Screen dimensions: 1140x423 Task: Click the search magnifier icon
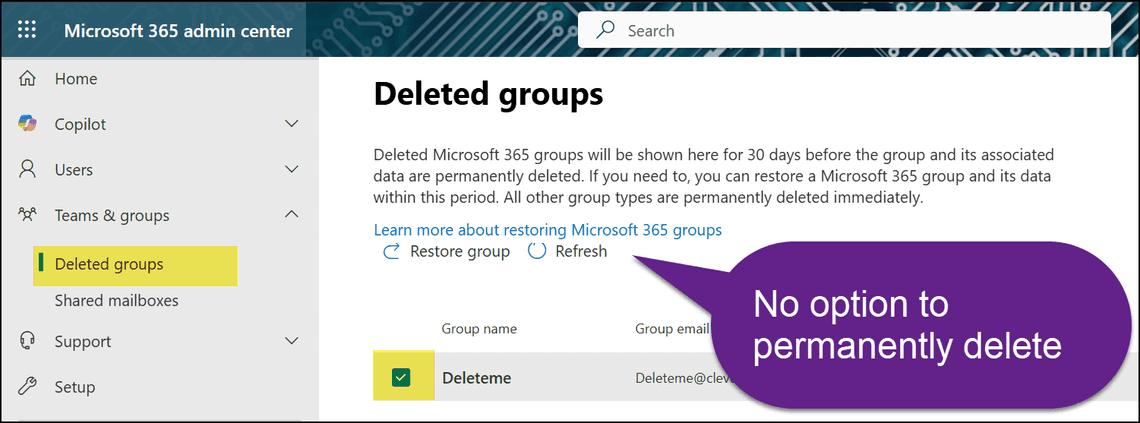(x=605, y=31)
